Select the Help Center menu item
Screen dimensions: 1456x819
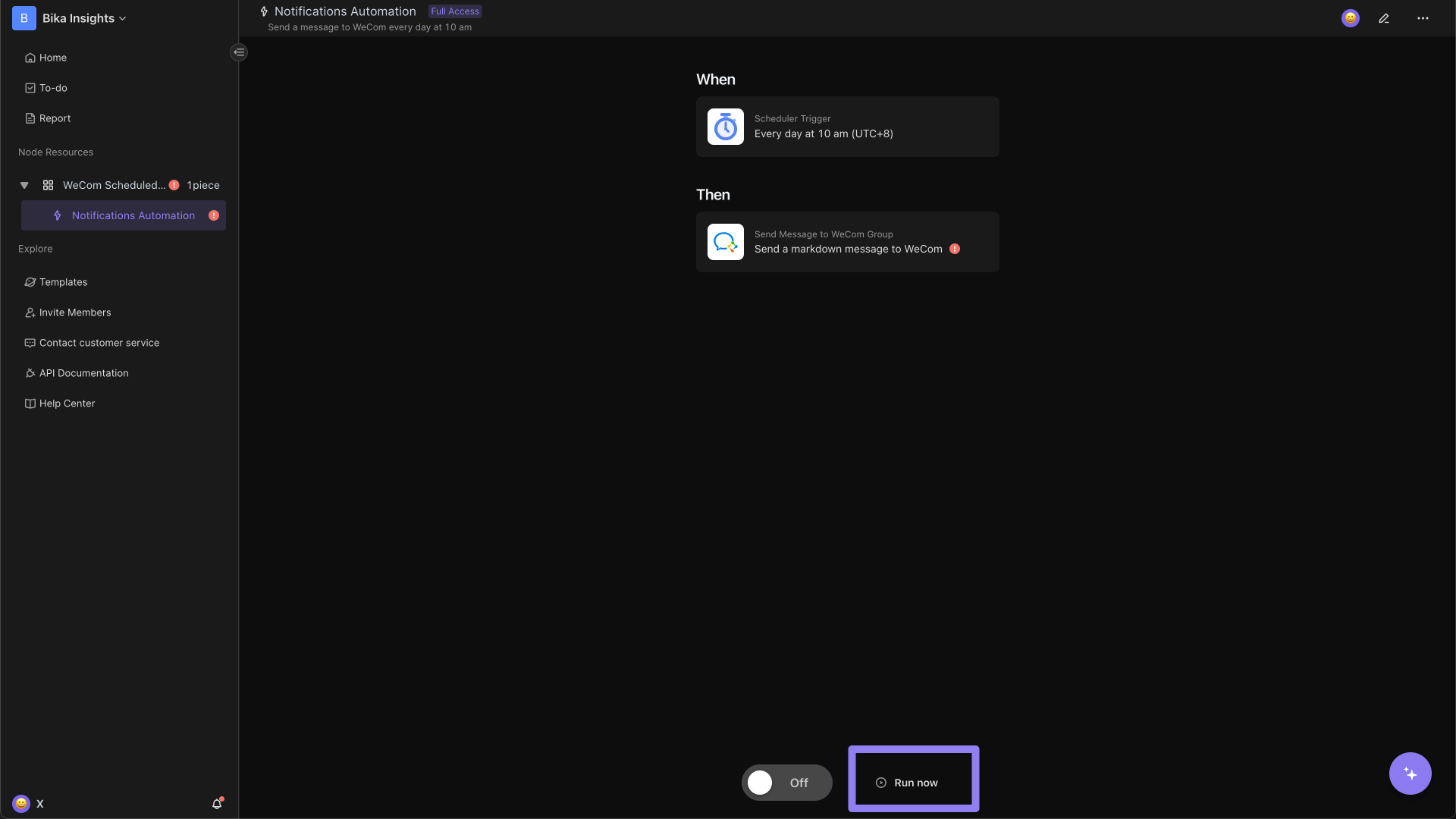coord(67,403)
